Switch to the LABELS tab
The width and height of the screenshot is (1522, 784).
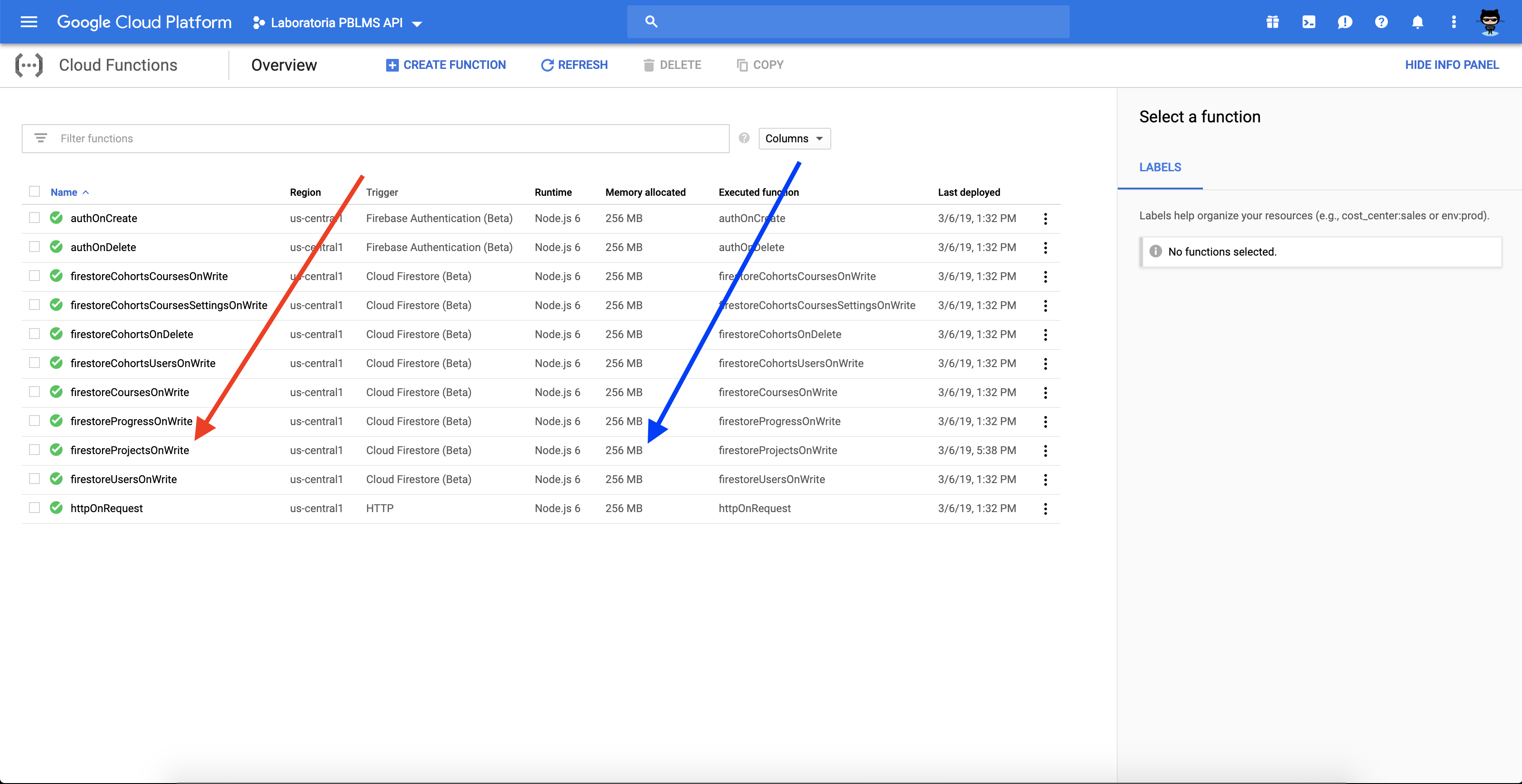1160,167
